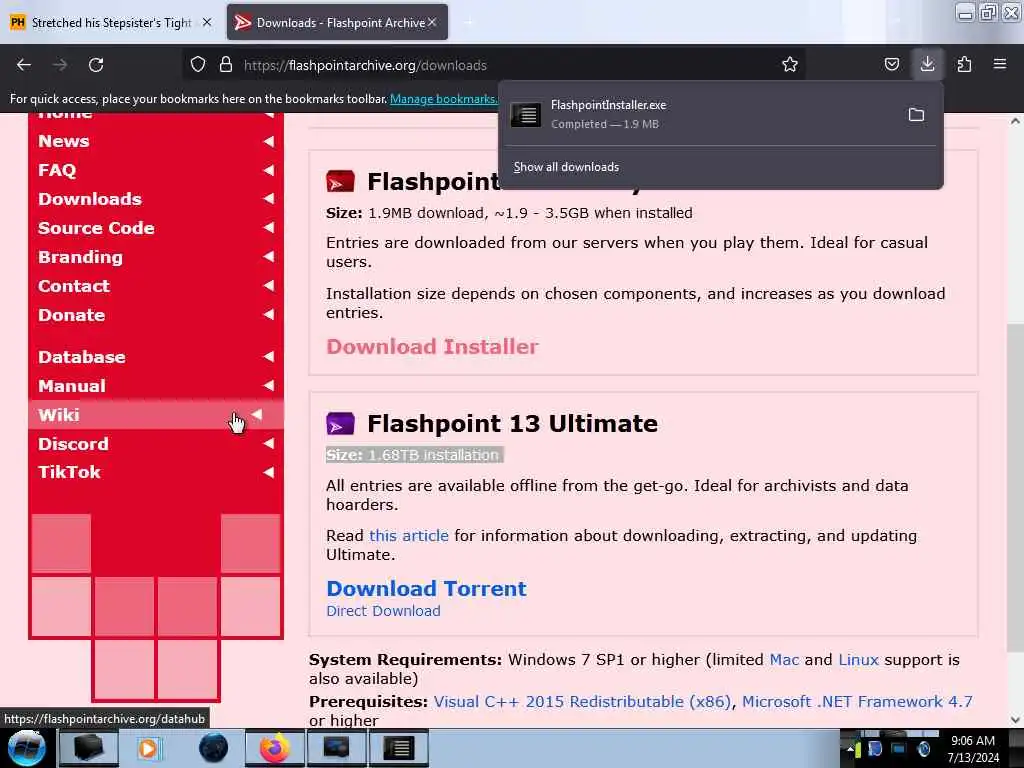Image resolution: width=1024 pixels, height=768 pixels.
Task: Open the 'this article' link
Action: pyautogui.click(x=409, y=536)
